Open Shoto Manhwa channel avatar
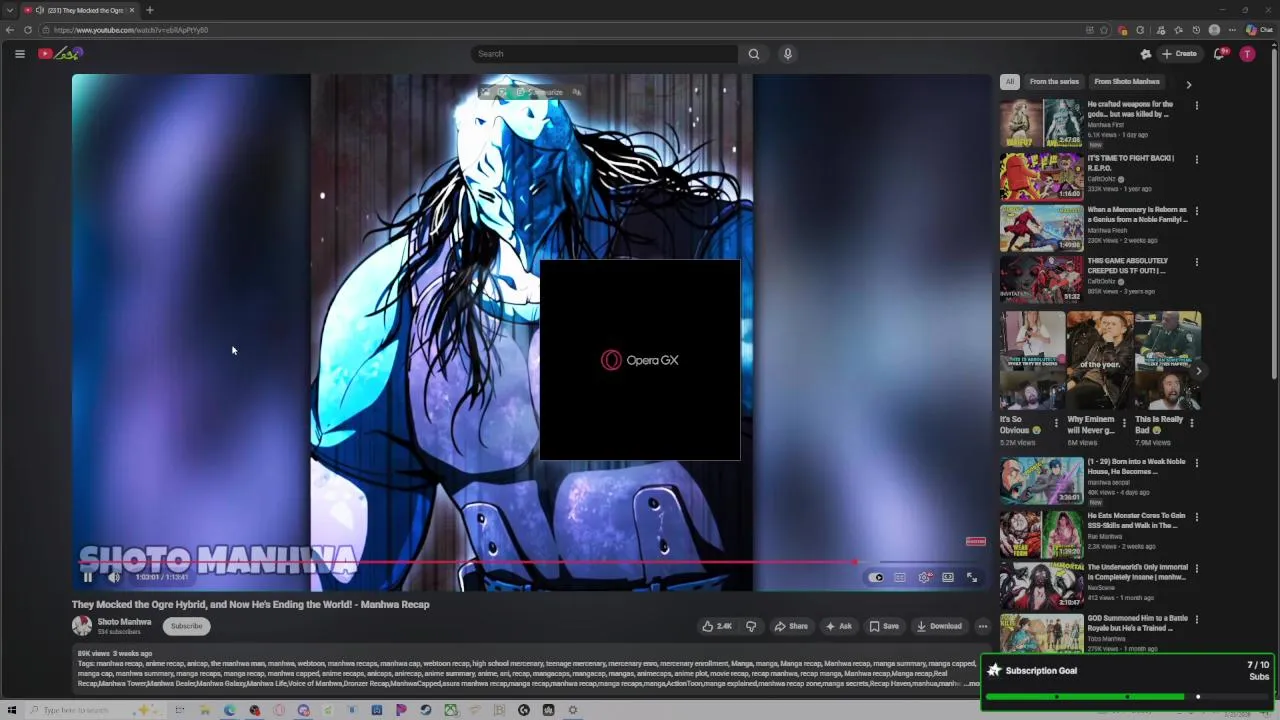This screenshot has height=720, width=1280. pyautogui.click(x=82, y=626)
